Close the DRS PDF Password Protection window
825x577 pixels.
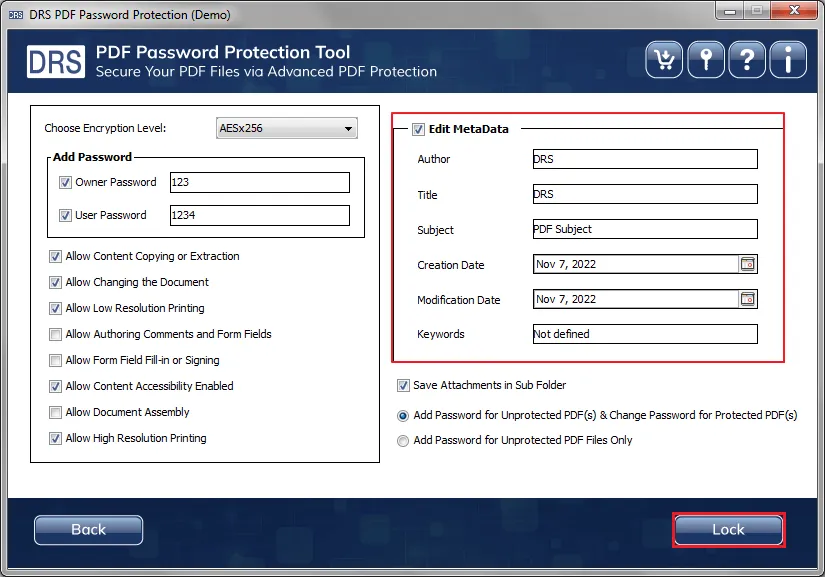794,11
